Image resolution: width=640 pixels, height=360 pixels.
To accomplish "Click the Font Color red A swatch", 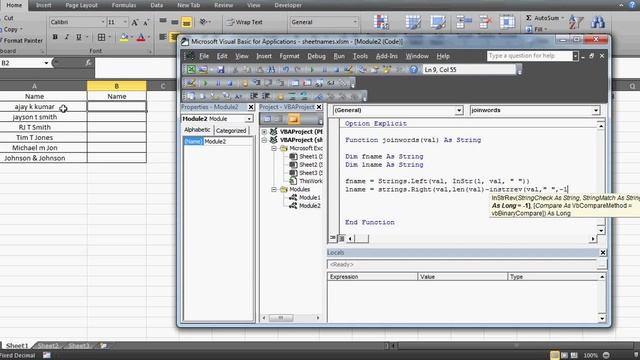I will coord(141,38).
